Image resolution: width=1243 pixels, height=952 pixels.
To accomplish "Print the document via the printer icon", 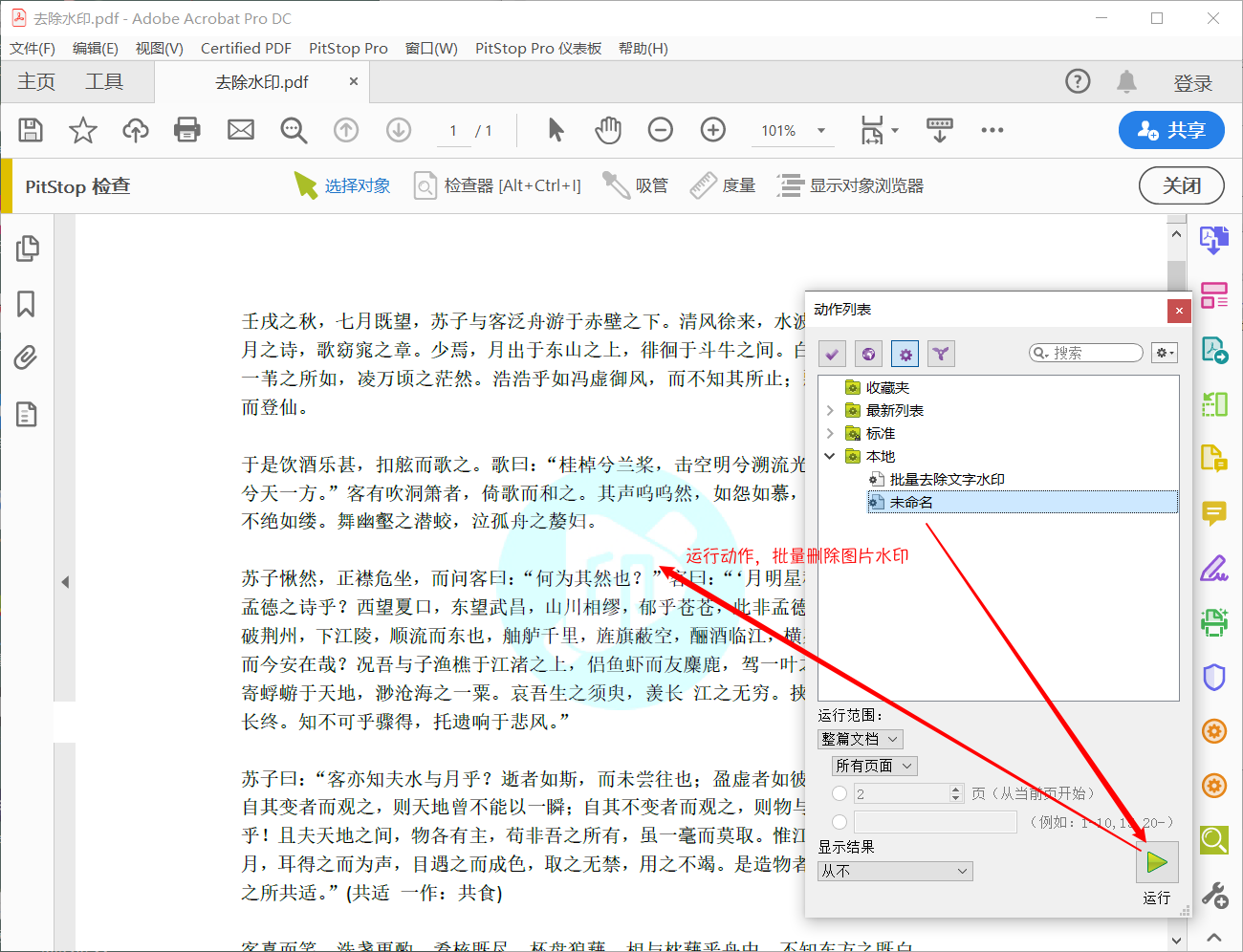I will tap(187, 130).
